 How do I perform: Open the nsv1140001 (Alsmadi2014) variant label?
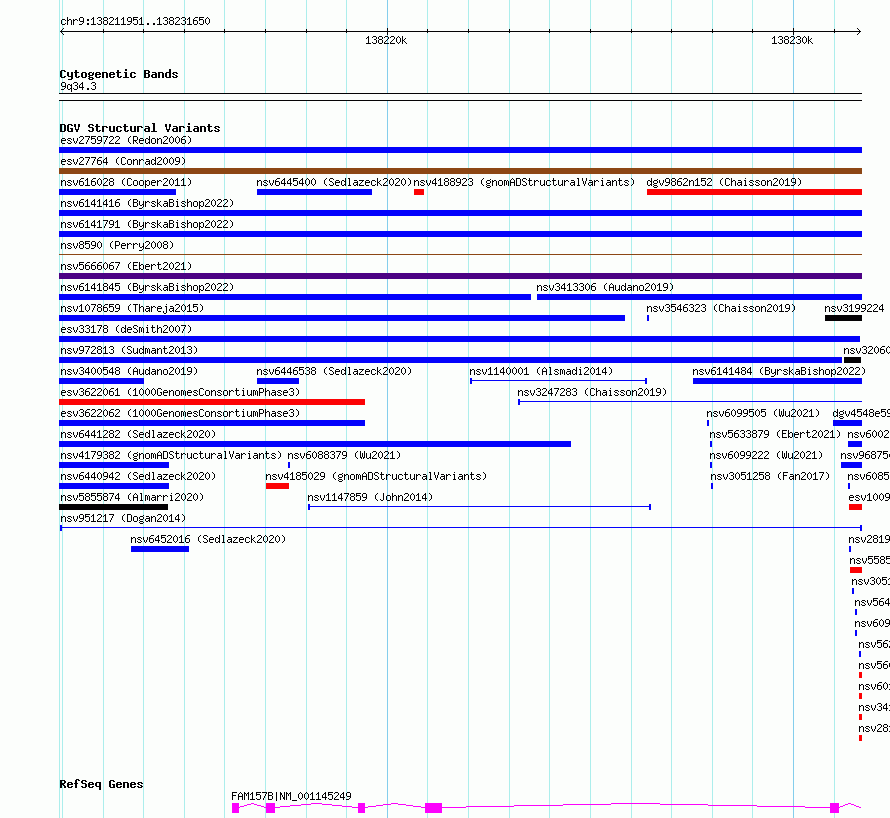tap(541, 371)
